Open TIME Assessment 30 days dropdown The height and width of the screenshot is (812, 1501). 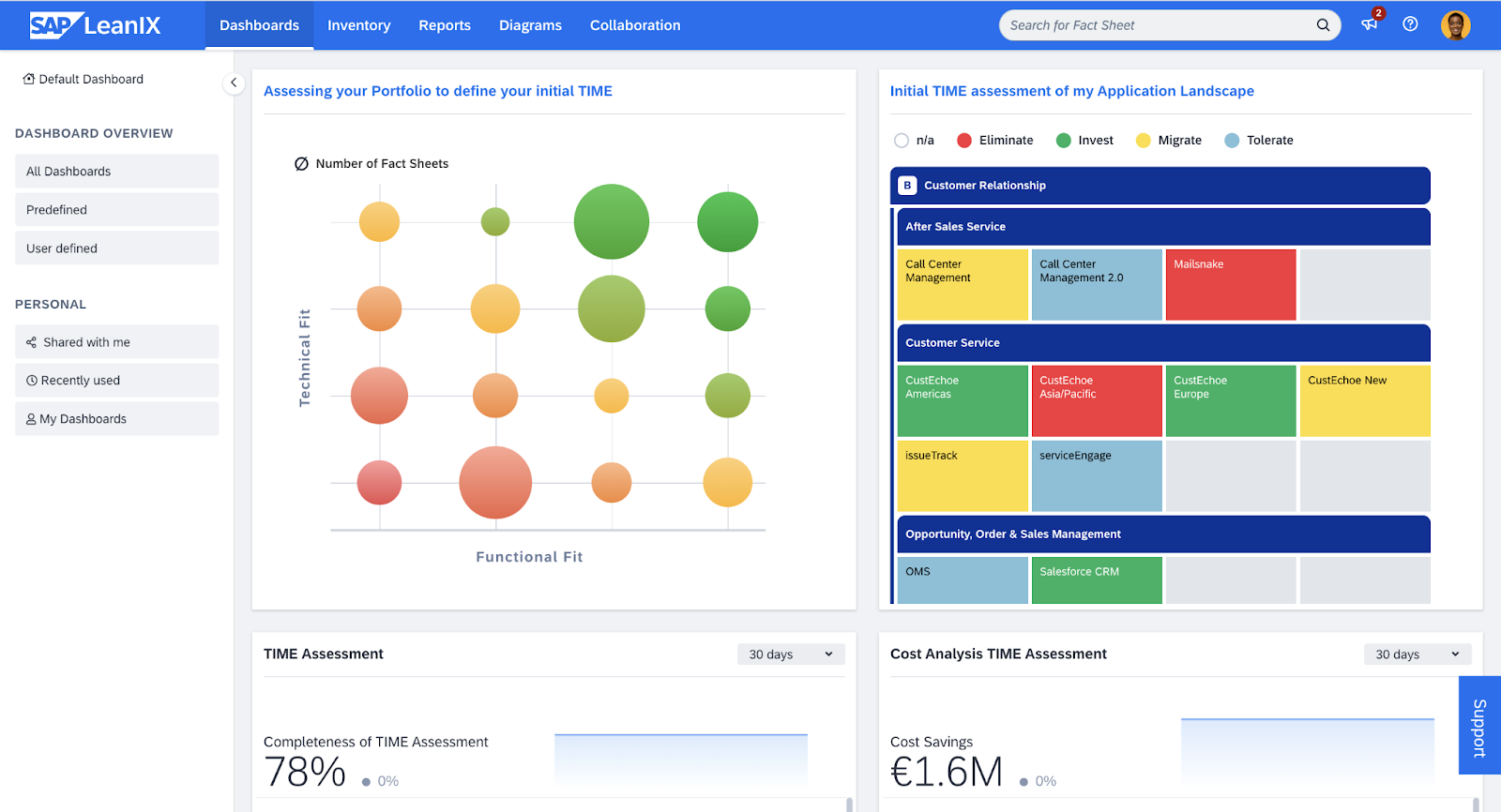(x=791, y=654)
